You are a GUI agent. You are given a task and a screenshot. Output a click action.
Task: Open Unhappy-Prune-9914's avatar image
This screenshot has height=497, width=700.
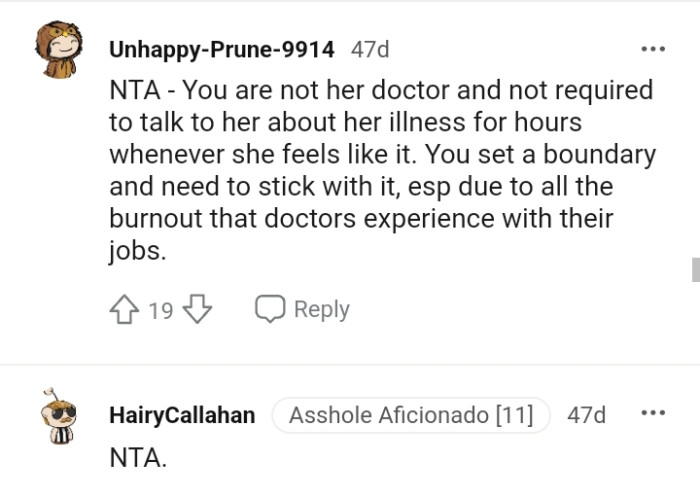pyautogui.click(x=58, y=48)
